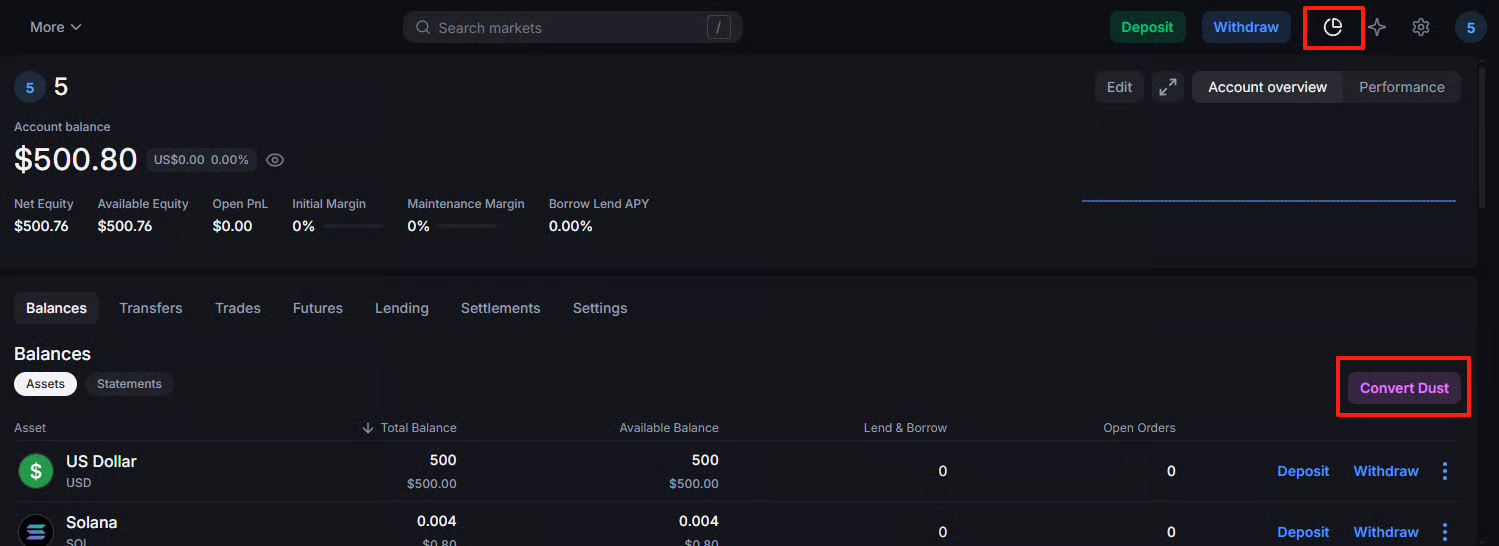Viewport: 1499px width, 546px height.
Task: Open three-dot menu for Solana row
Action: [1444, 532]
